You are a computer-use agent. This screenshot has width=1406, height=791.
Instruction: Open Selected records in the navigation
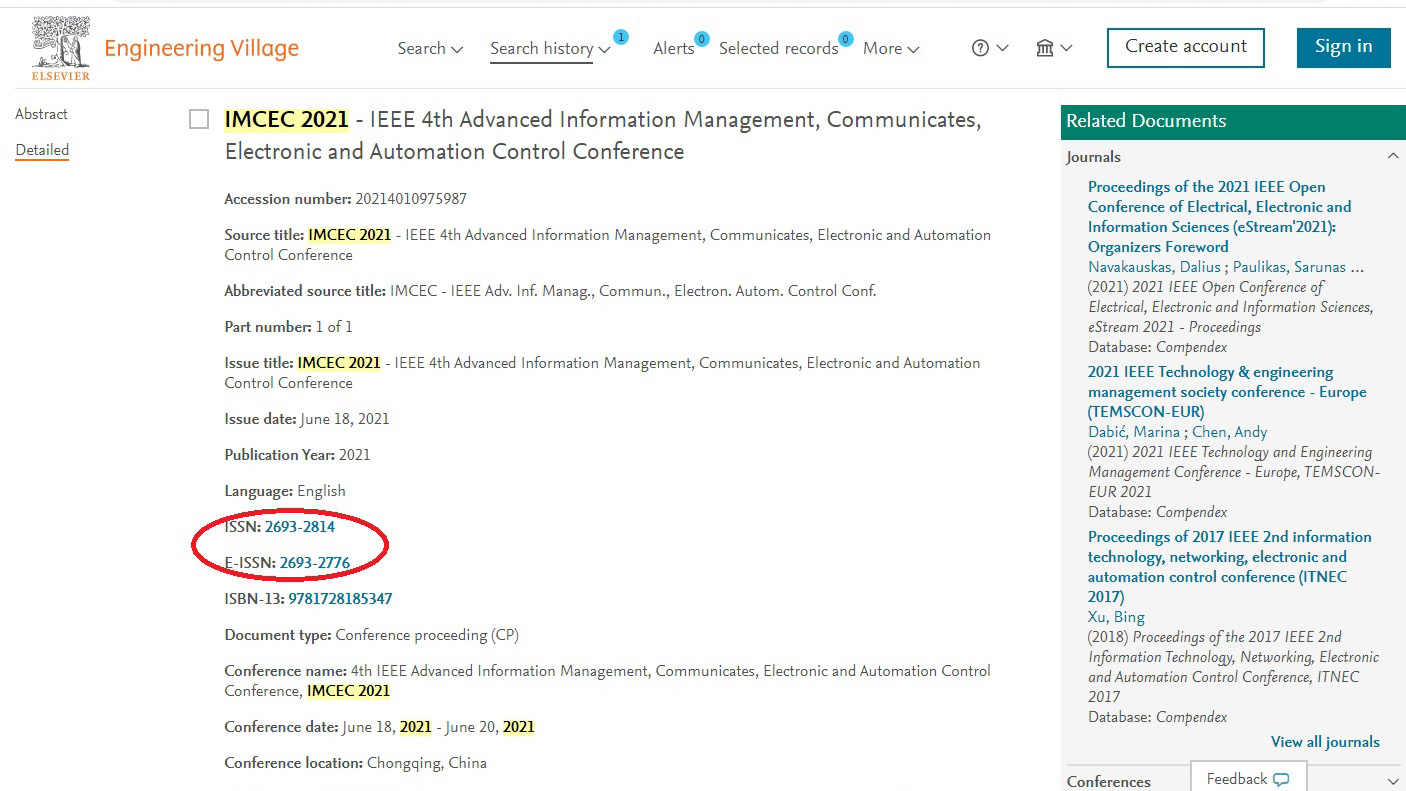(778, 48)
